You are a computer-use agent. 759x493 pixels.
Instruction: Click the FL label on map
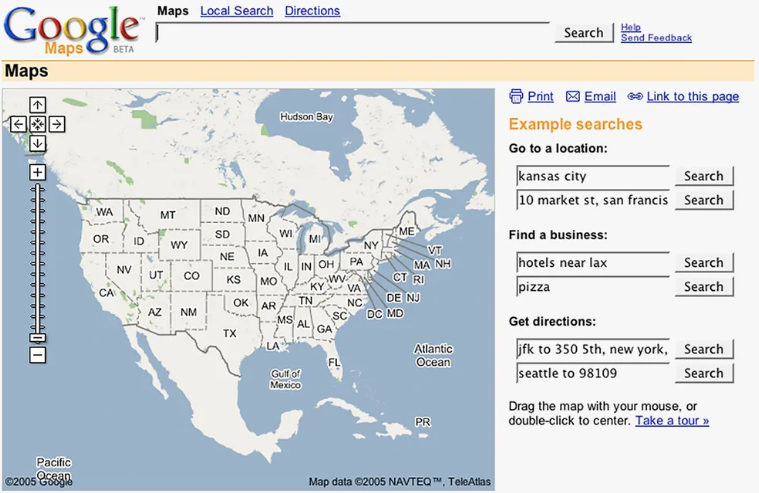point(334,362)
